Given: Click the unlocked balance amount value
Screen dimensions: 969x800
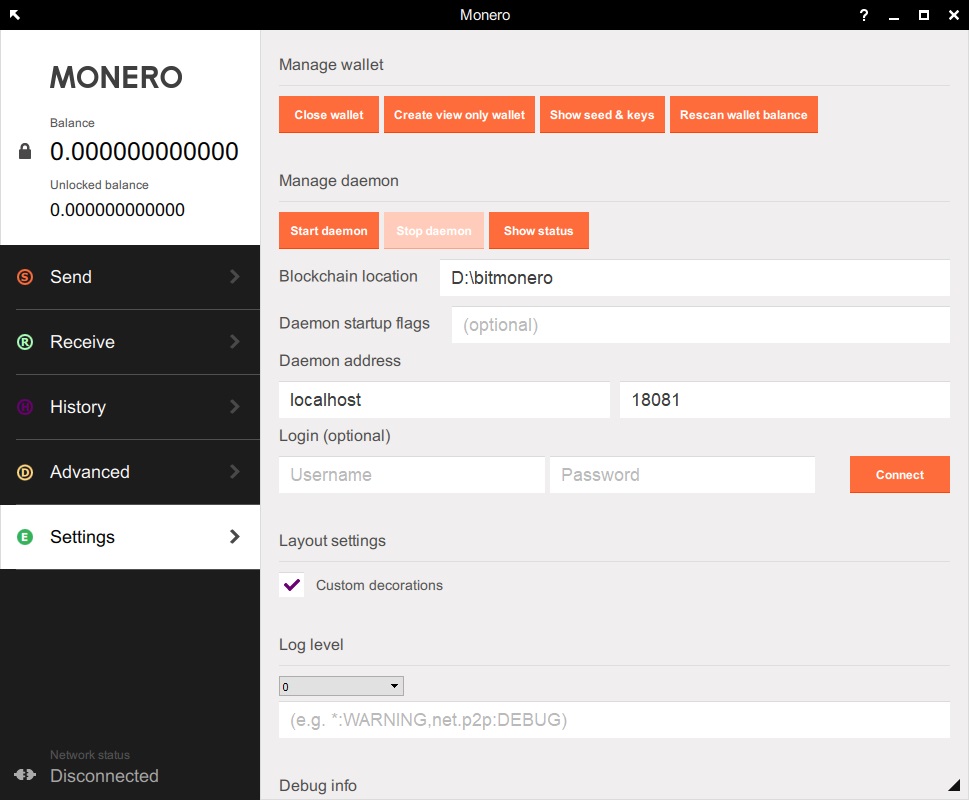Looking at the screenshot, I should tap(117, 210).
